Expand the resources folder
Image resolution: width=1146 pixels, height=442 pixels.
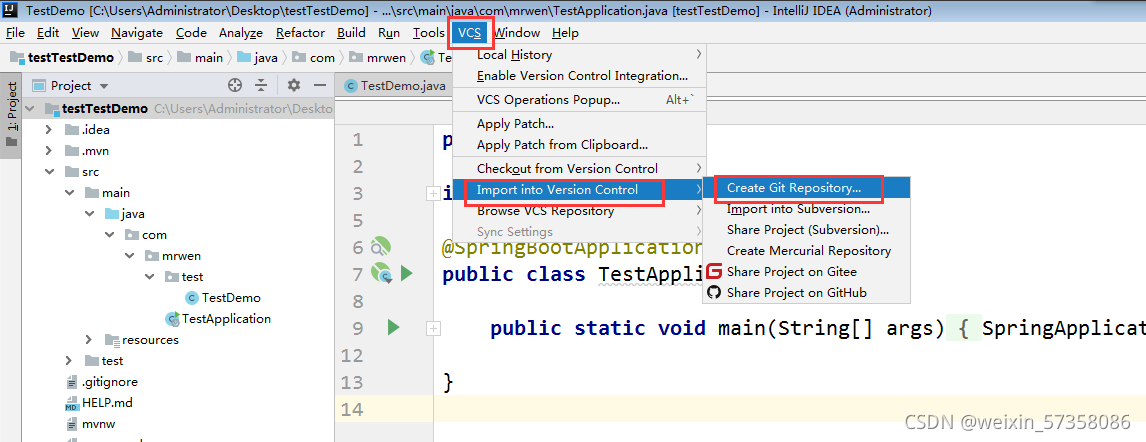coord(89,340)
